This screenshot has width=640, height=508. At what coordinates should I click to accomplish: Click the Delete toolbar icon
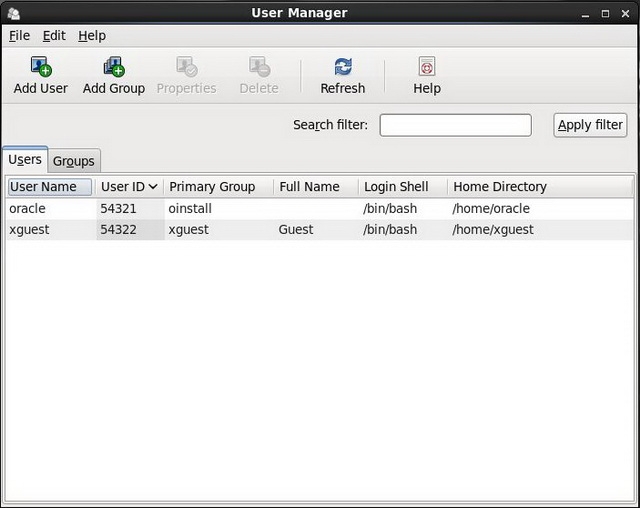(x=259, y=68)
